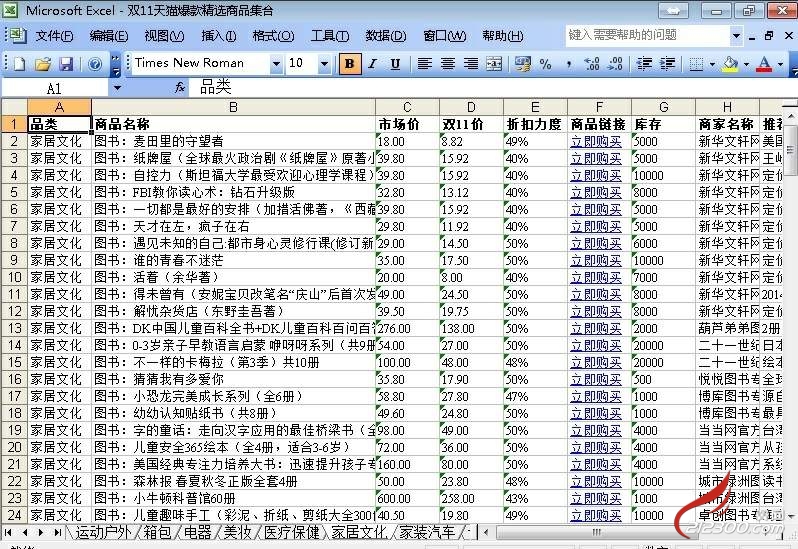Align cell text left
Image resolution: width=798 pixels, height=549 pixels.
coord(424,64)
